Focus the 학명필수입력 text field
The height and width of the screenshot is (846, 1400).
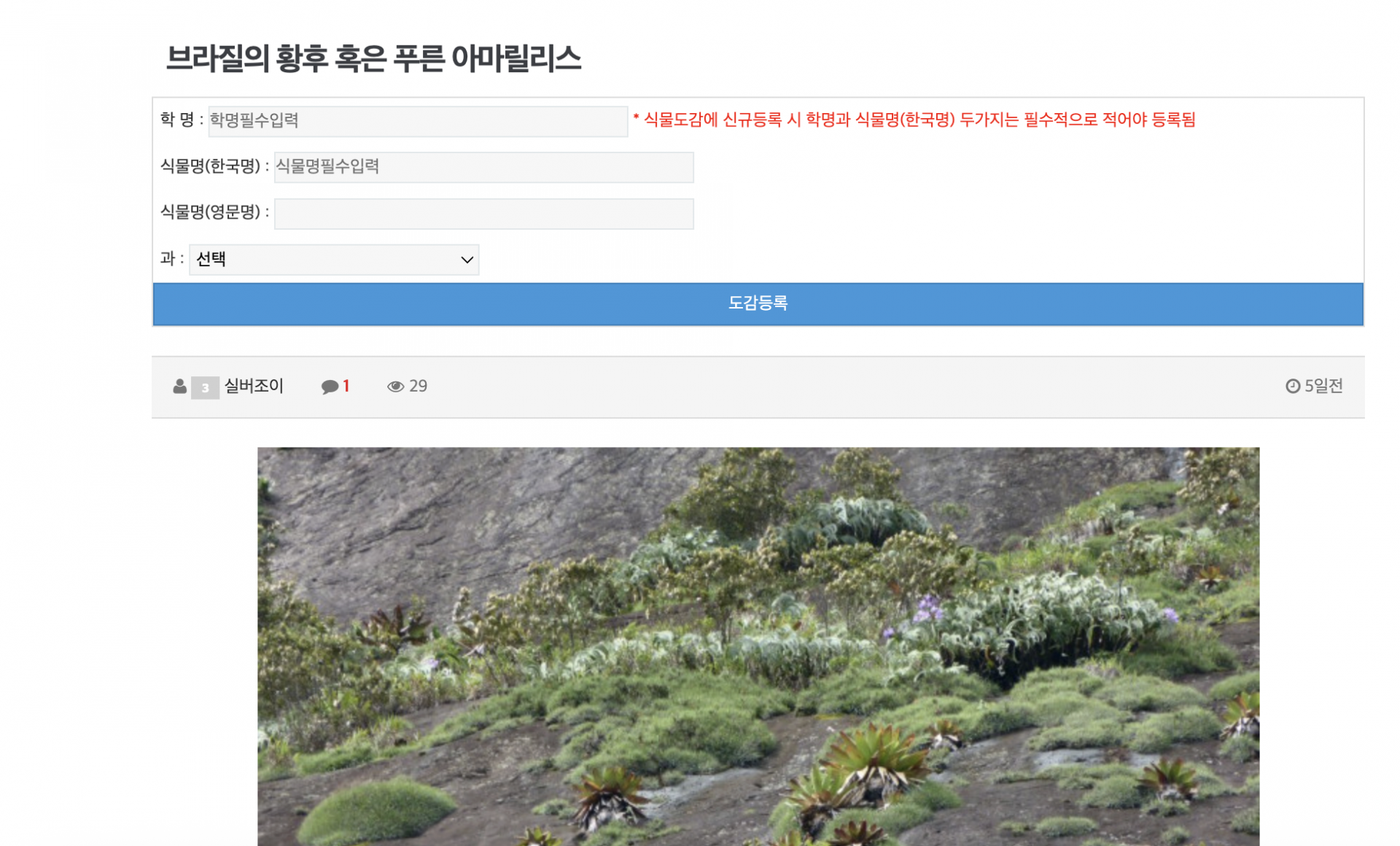click(417, 121)
